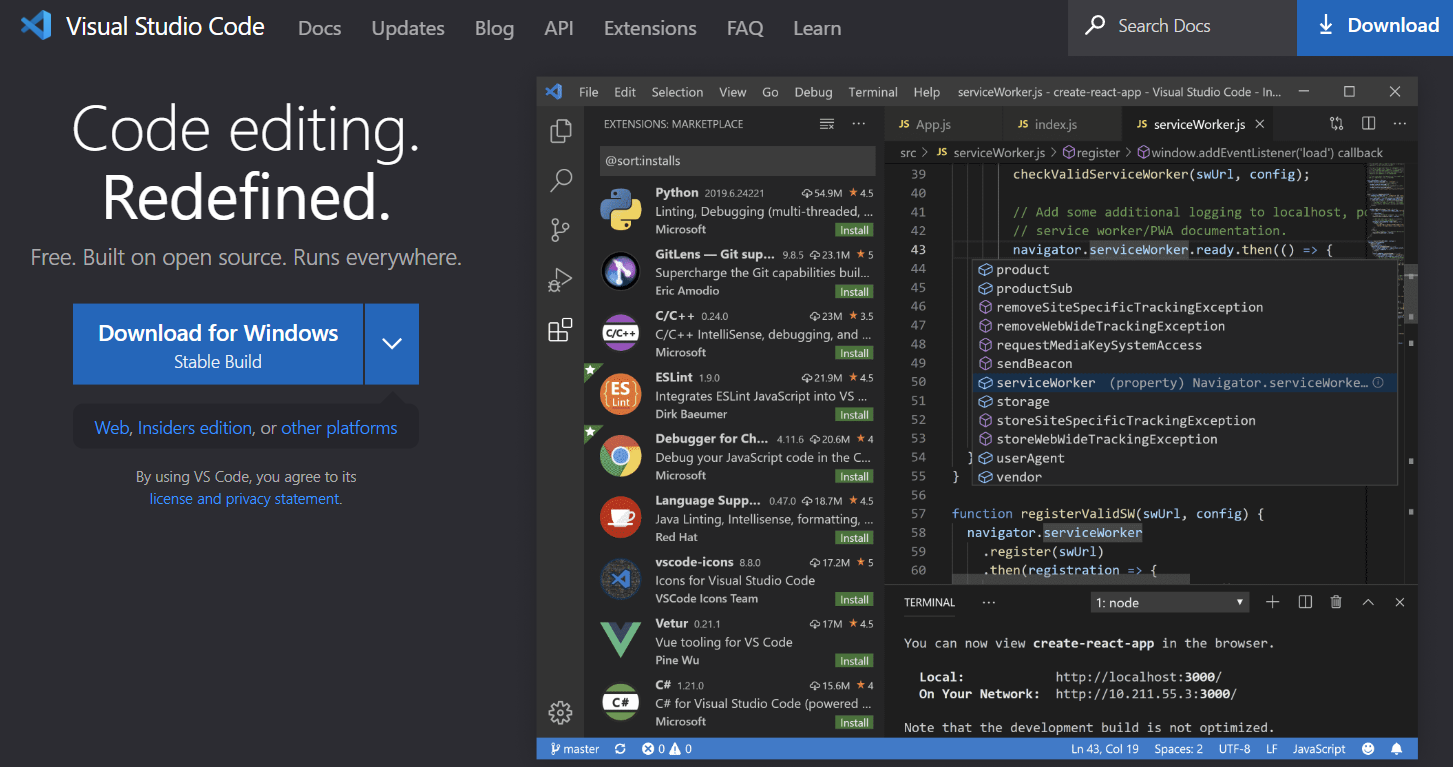Click the Web link
1453x767 pixels.
click(112, 427)
